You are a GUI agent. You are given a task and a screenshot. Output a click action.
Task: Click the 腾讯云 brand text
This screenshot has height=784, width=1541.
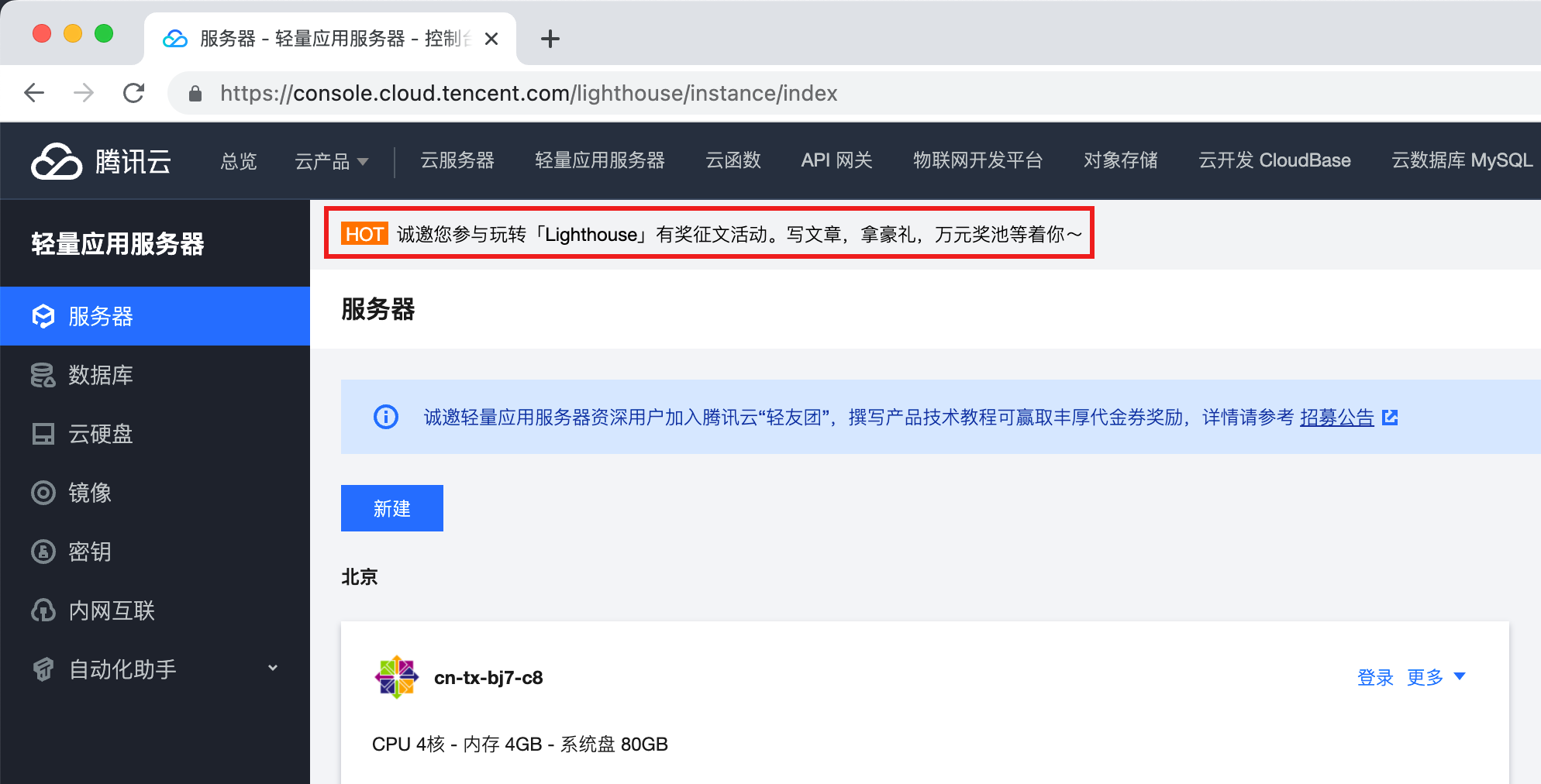133,161
